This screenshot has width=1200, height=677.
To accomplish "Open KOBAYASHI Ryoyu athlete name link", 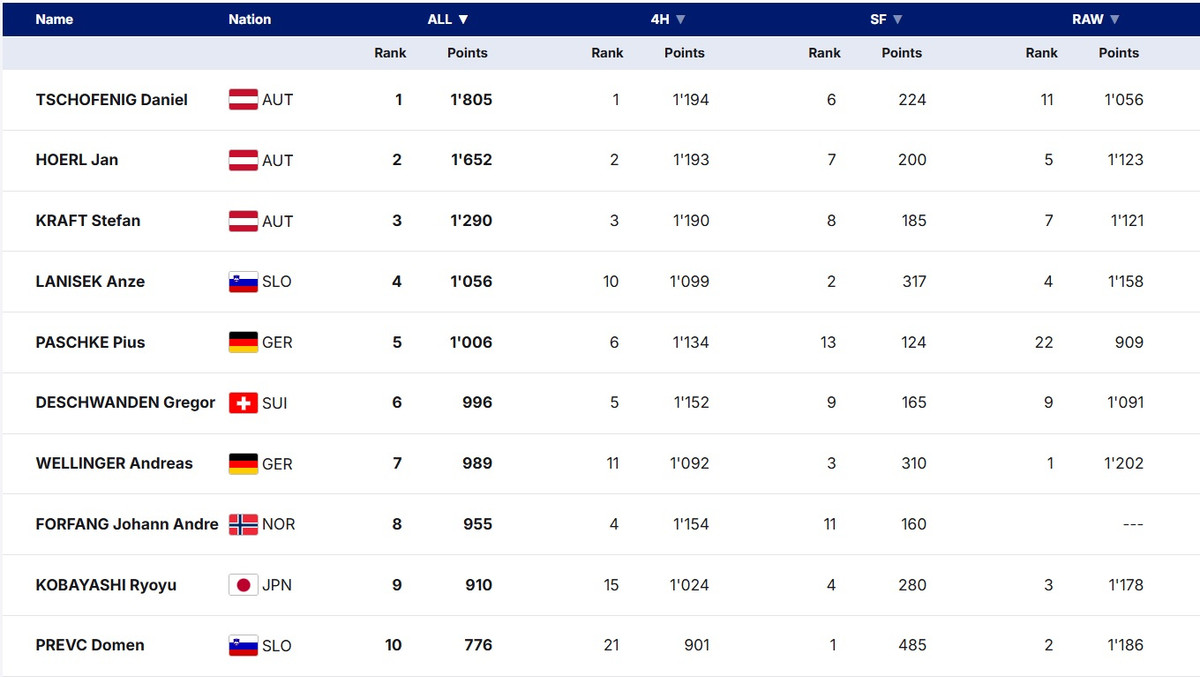I will click(x=105, y=585).
